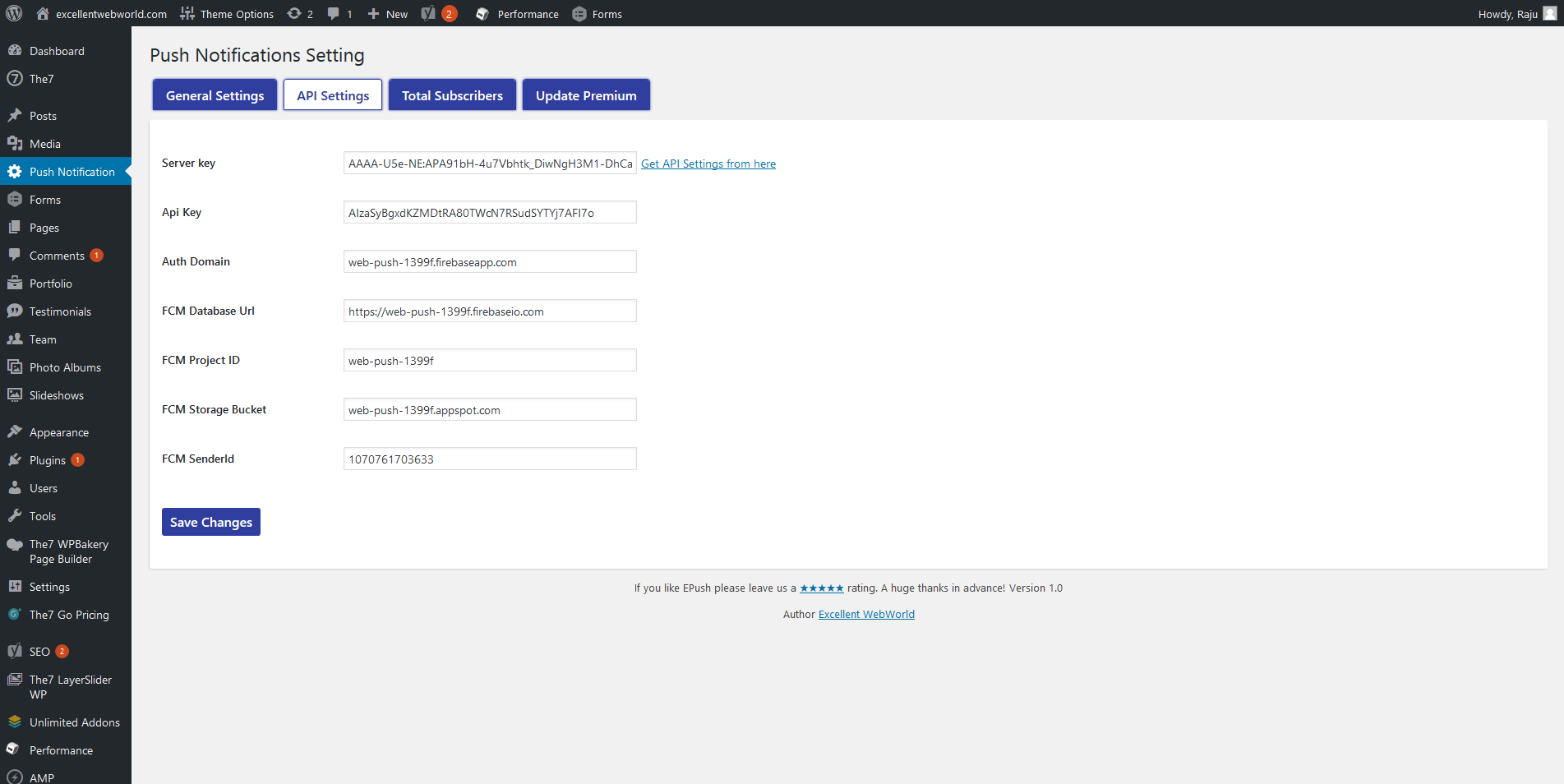This screenshot has width=1564, height=784.
Task: Click the five-star rating link
Action: tap(822, 588)
